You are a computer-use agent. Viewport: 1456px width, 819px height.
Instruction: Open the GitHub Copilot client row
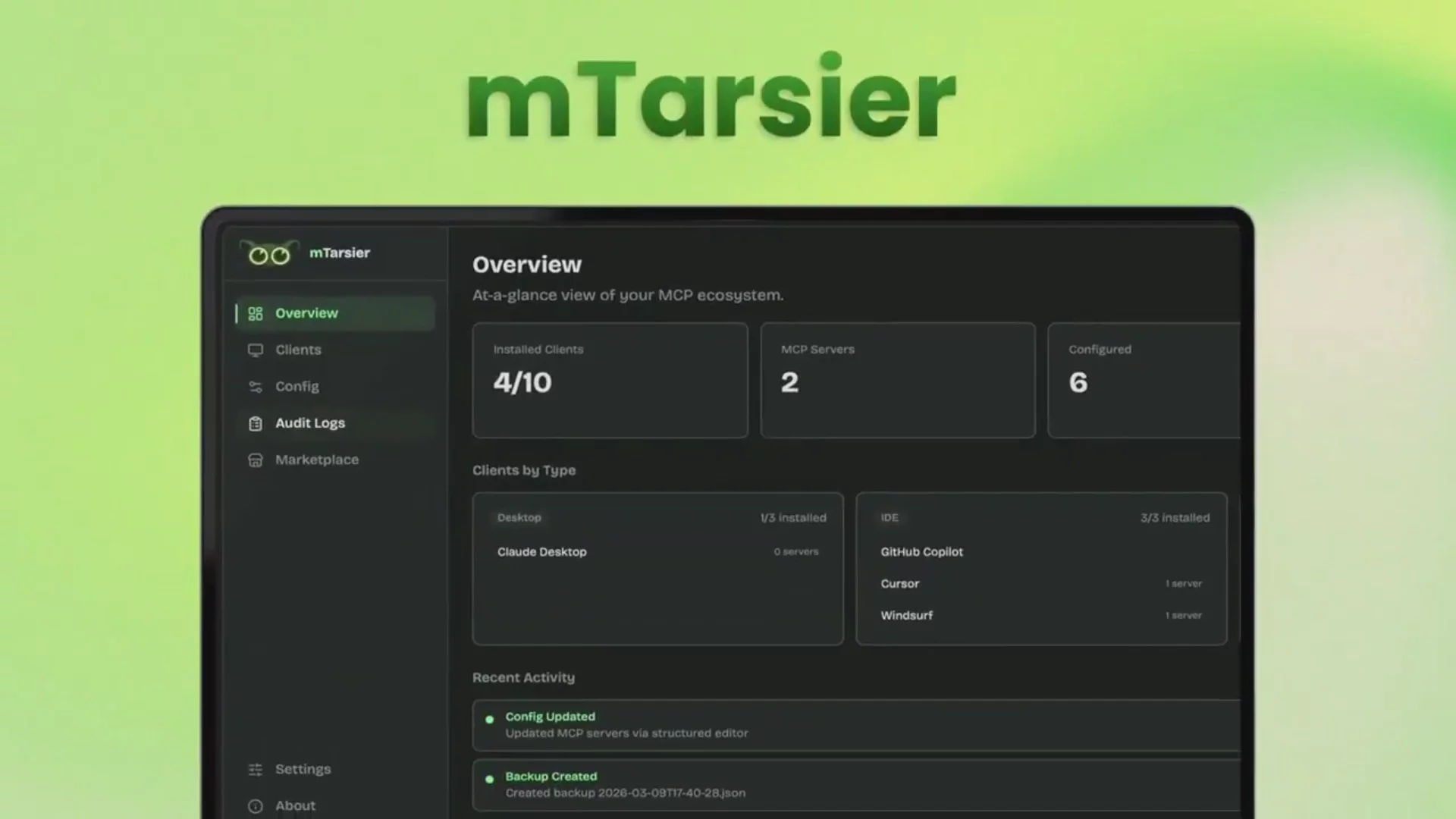click(x=1041, y=552)
